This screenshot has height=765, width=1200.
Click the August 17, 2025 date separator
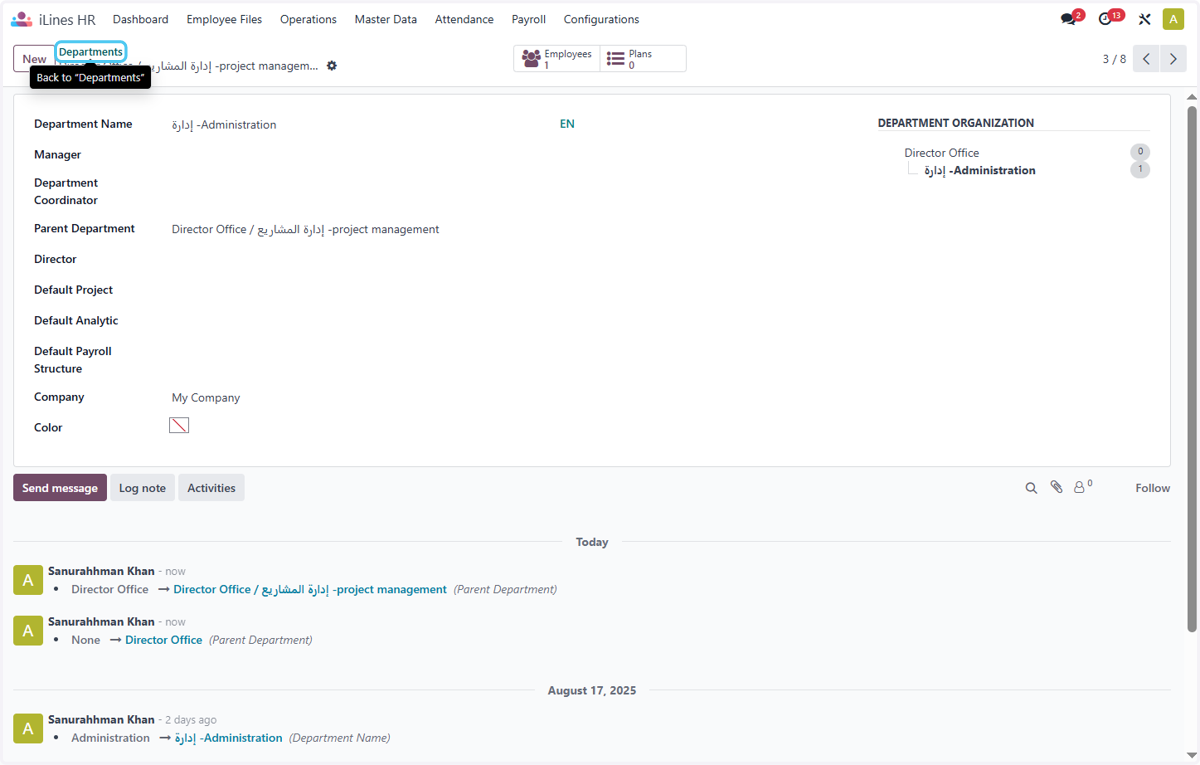click(x=592, y=690)
